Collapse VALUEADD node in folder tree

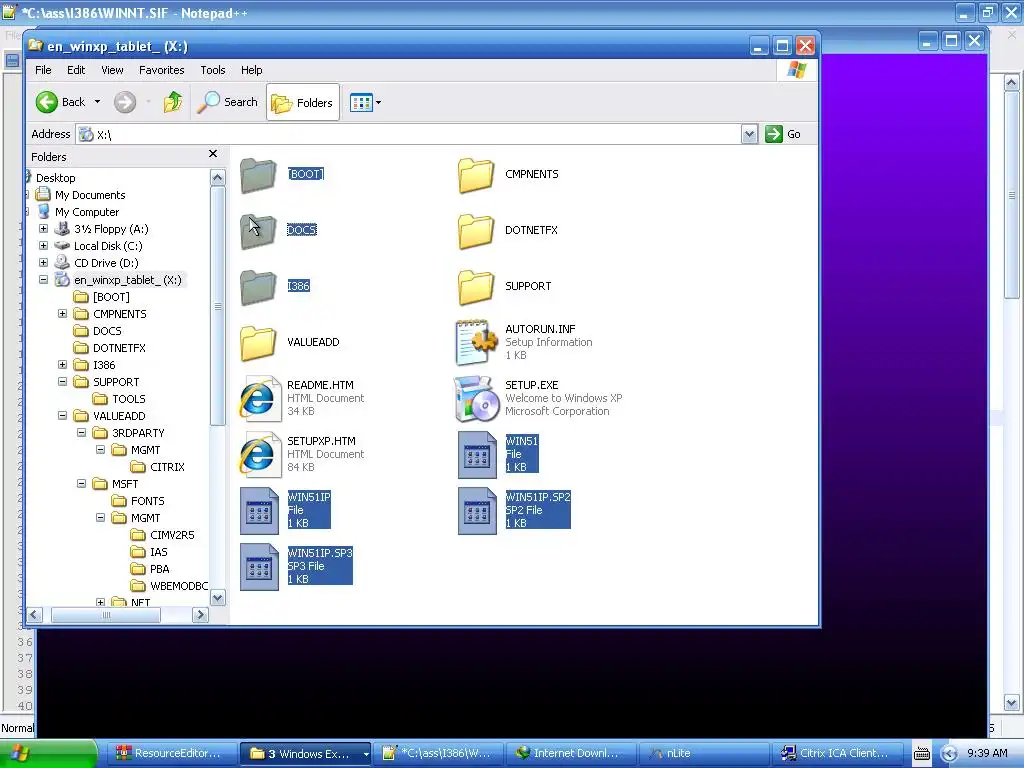click(63, 415)
